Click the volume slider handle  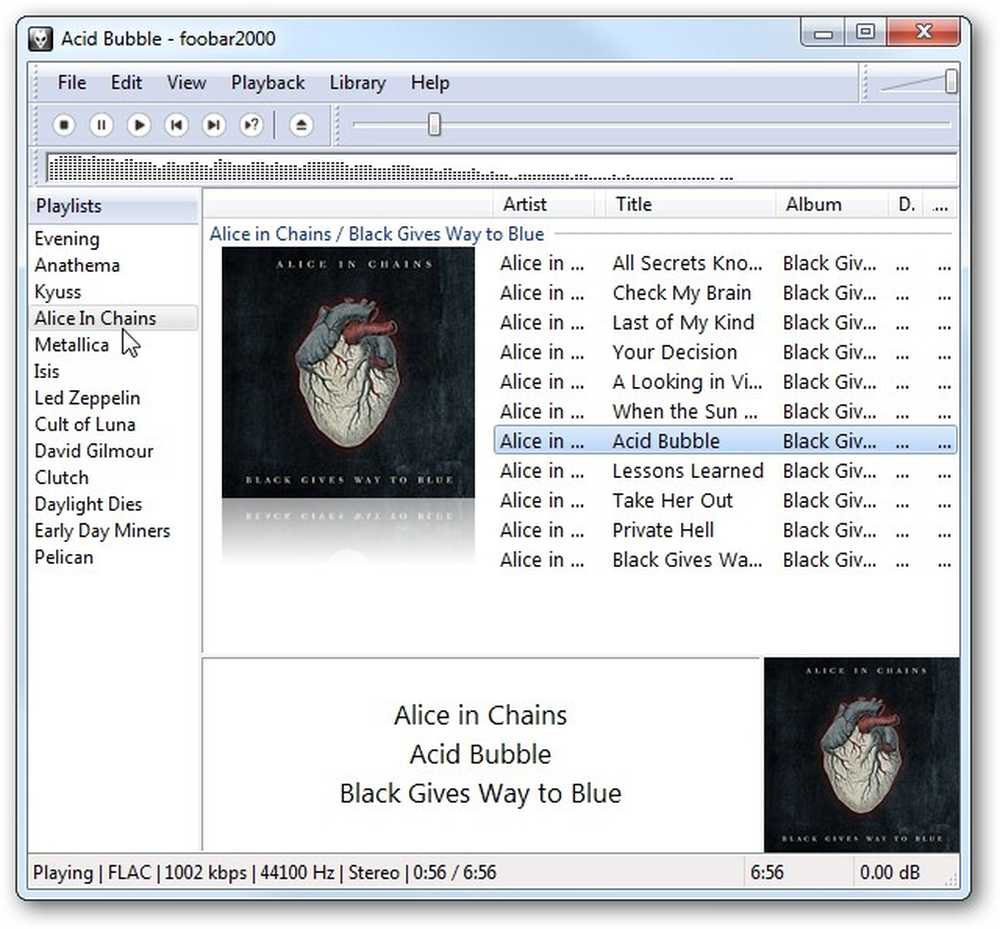pyautogui.click(x=951, y=82)
